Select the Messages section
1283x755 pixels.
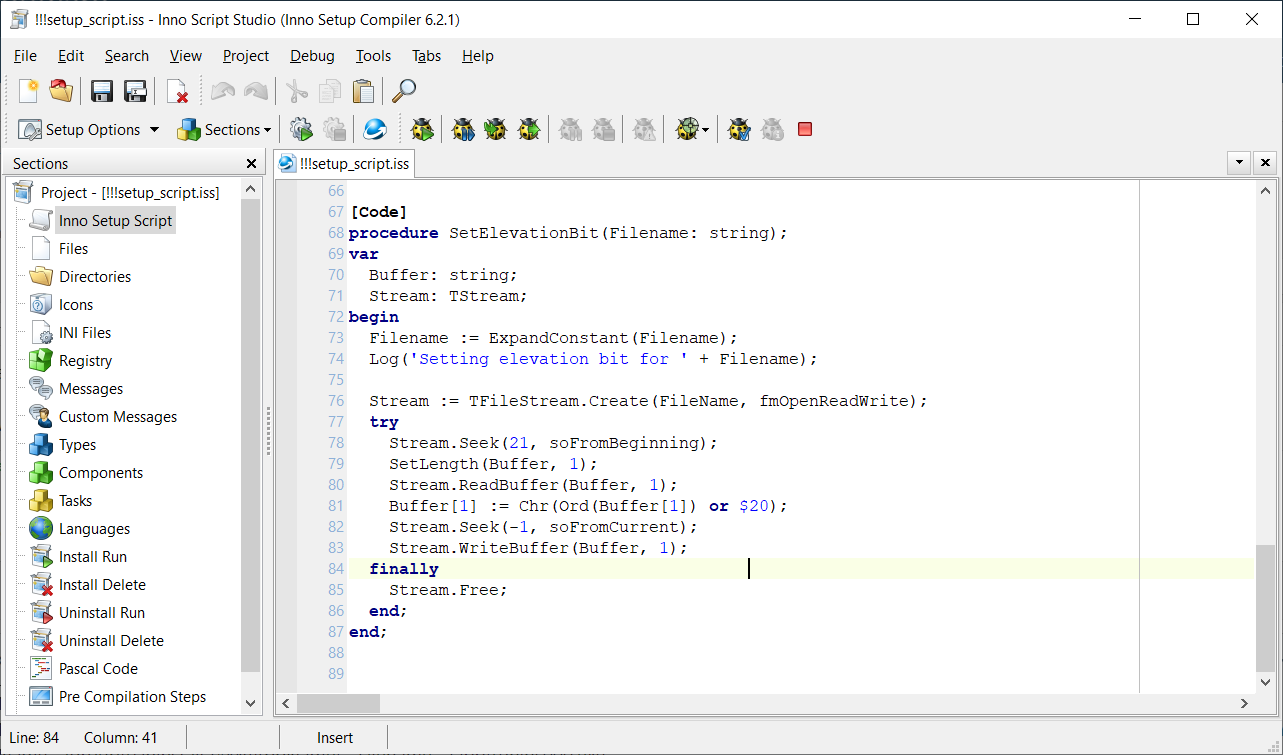tap(91, 388)
